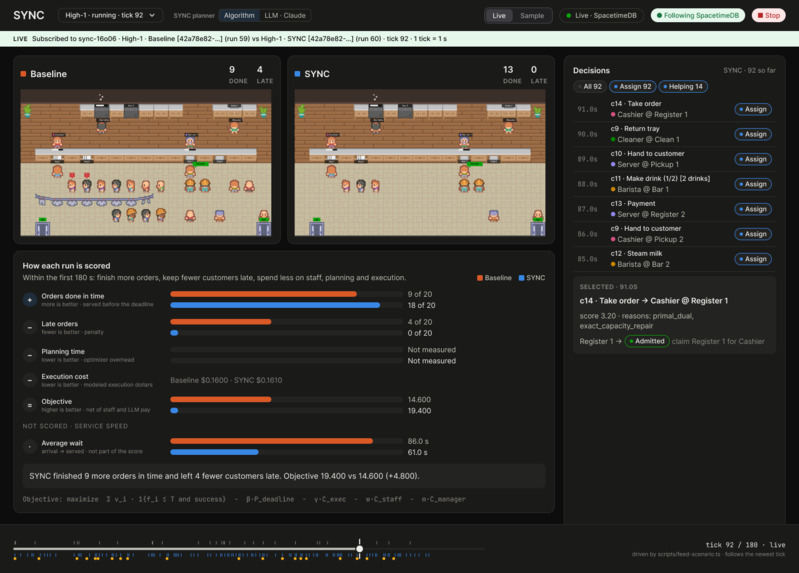Click the equals icon beside Objective
The height and width of the screenshot is (573, 799).
click(x=30, y=405)
